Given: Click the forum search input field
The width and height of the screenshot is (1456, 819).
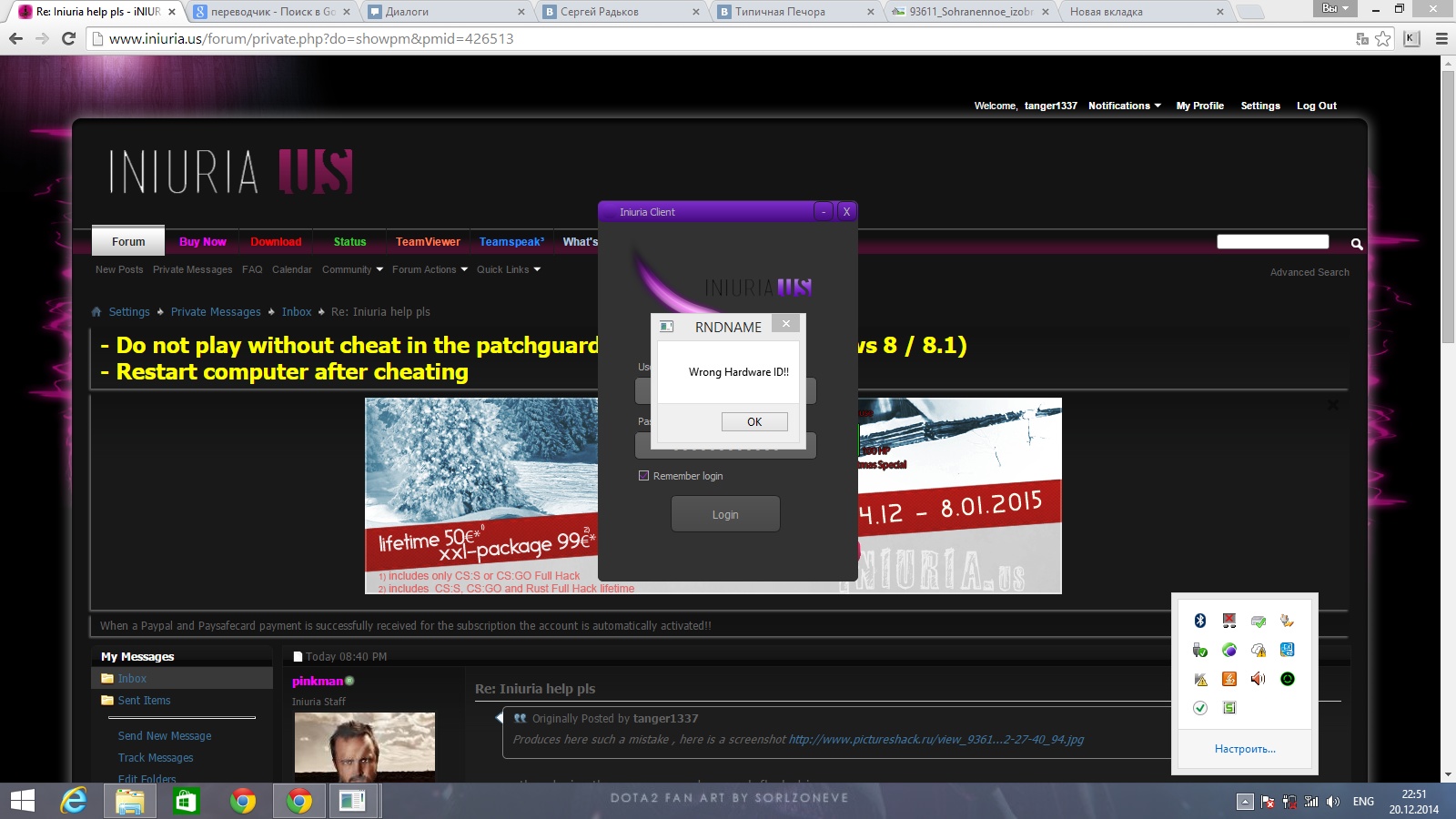Looking at the screenshot, I should click(x=1273, y=242).
